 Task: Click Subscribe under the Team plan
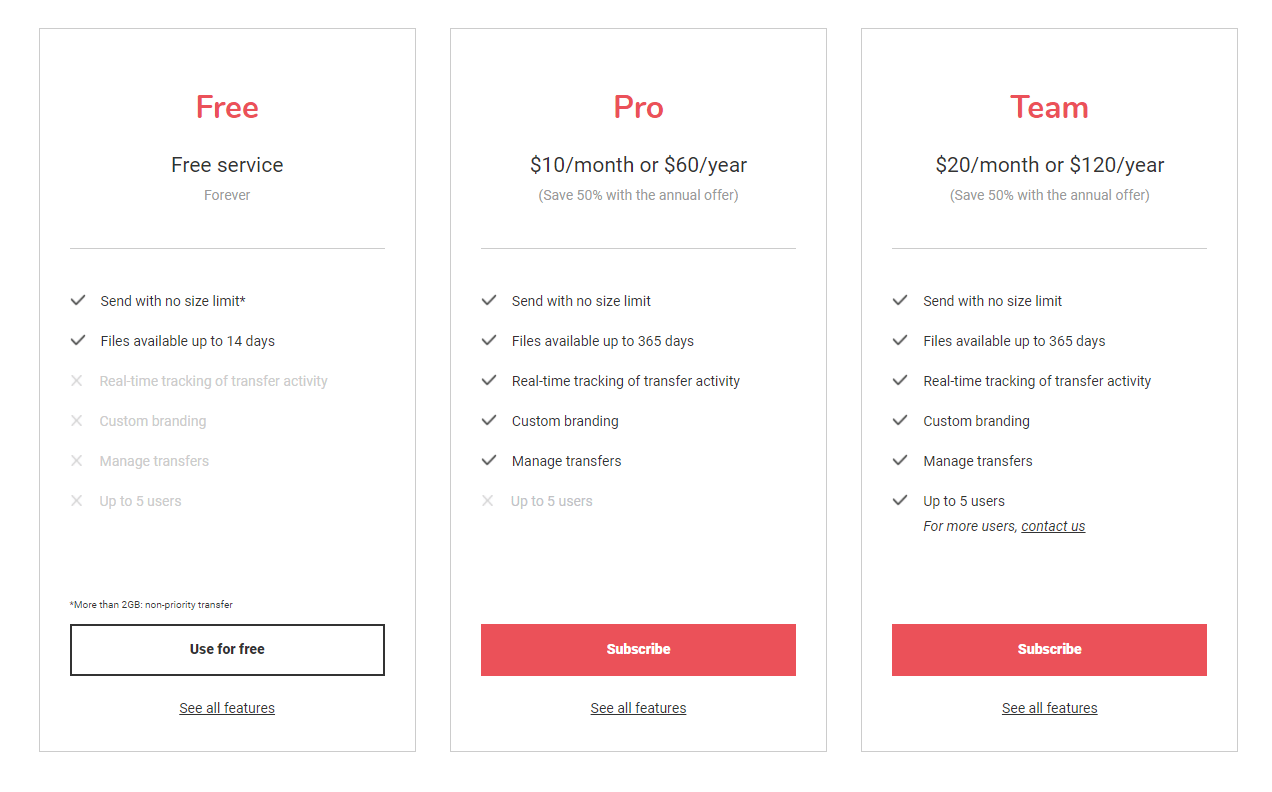coord(1049,649)
